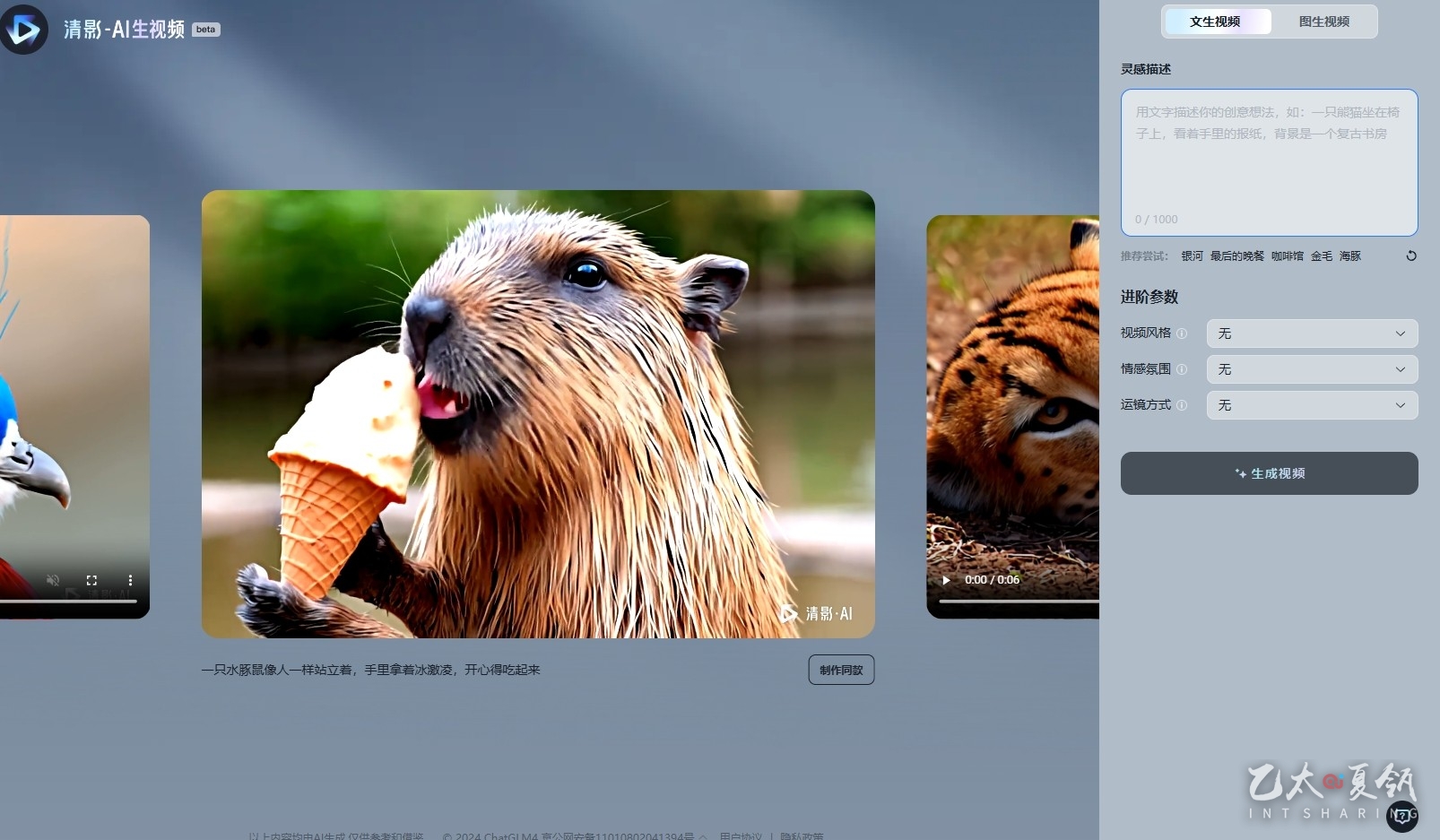Expand the 运镜方式 dropdown

pyautogui.click(x=1312, y=405)
